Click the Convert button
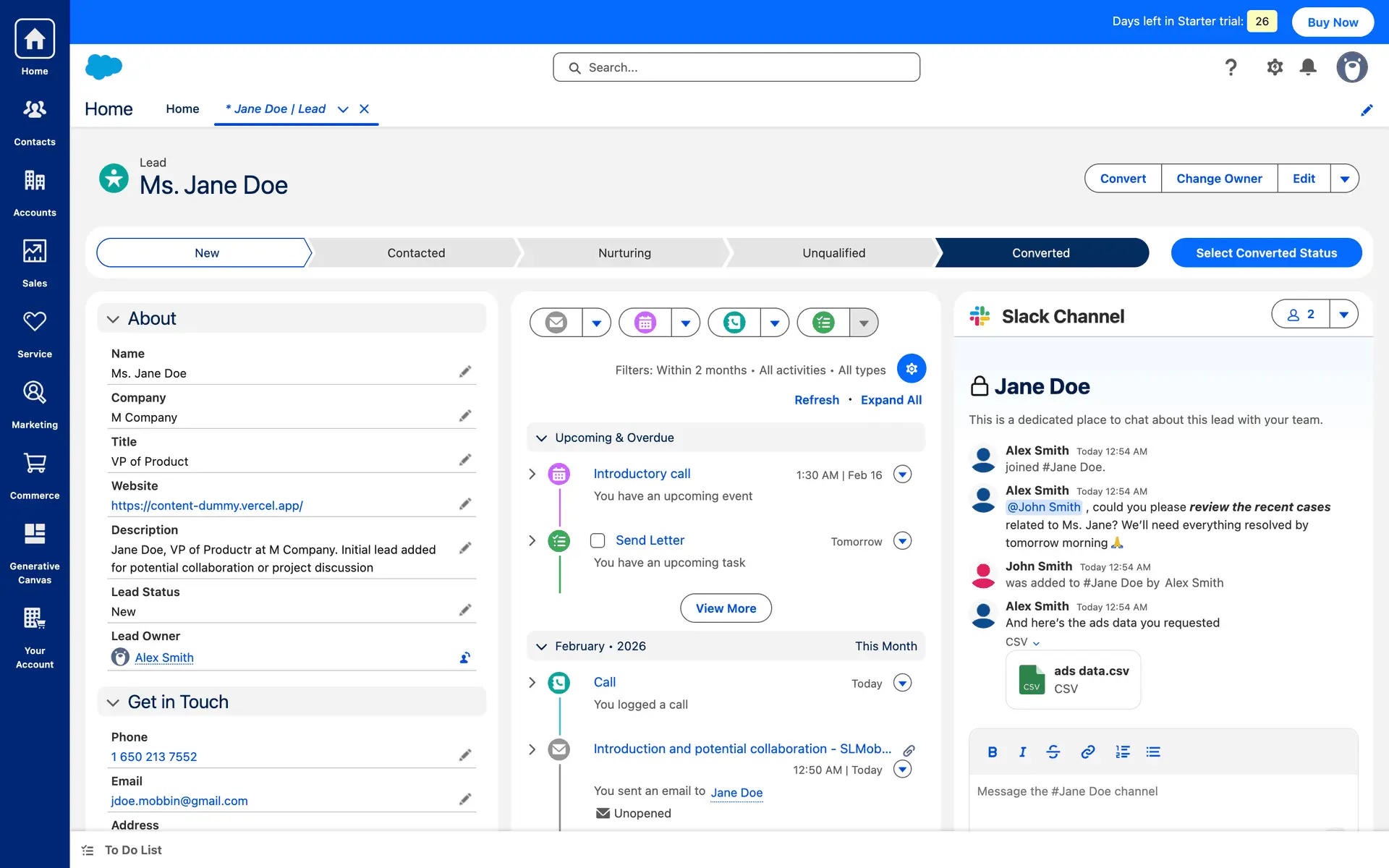 (x=1123, y=179)
